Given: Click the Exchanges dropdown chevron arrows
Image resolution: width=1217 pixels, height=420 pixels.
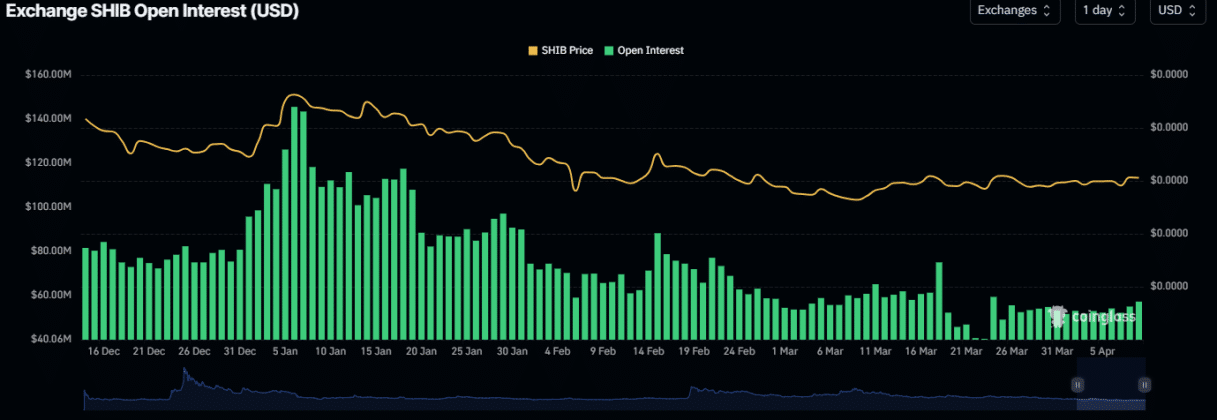Looking at the screenshot, I should point(1047,11).
